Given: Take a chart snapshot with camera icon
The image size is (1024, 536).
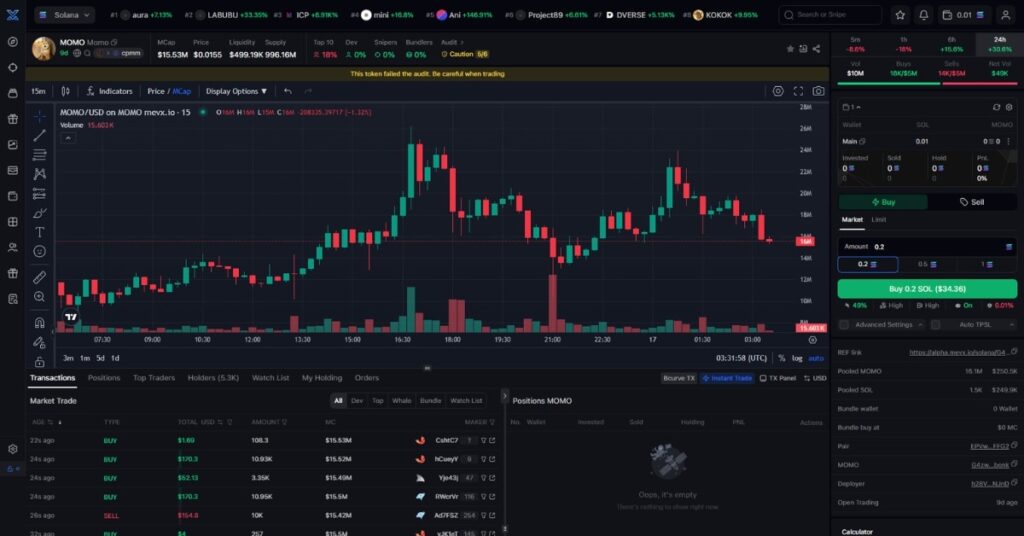Looking at the screenshot, I should pyautogui.click(x=818, y=91).
